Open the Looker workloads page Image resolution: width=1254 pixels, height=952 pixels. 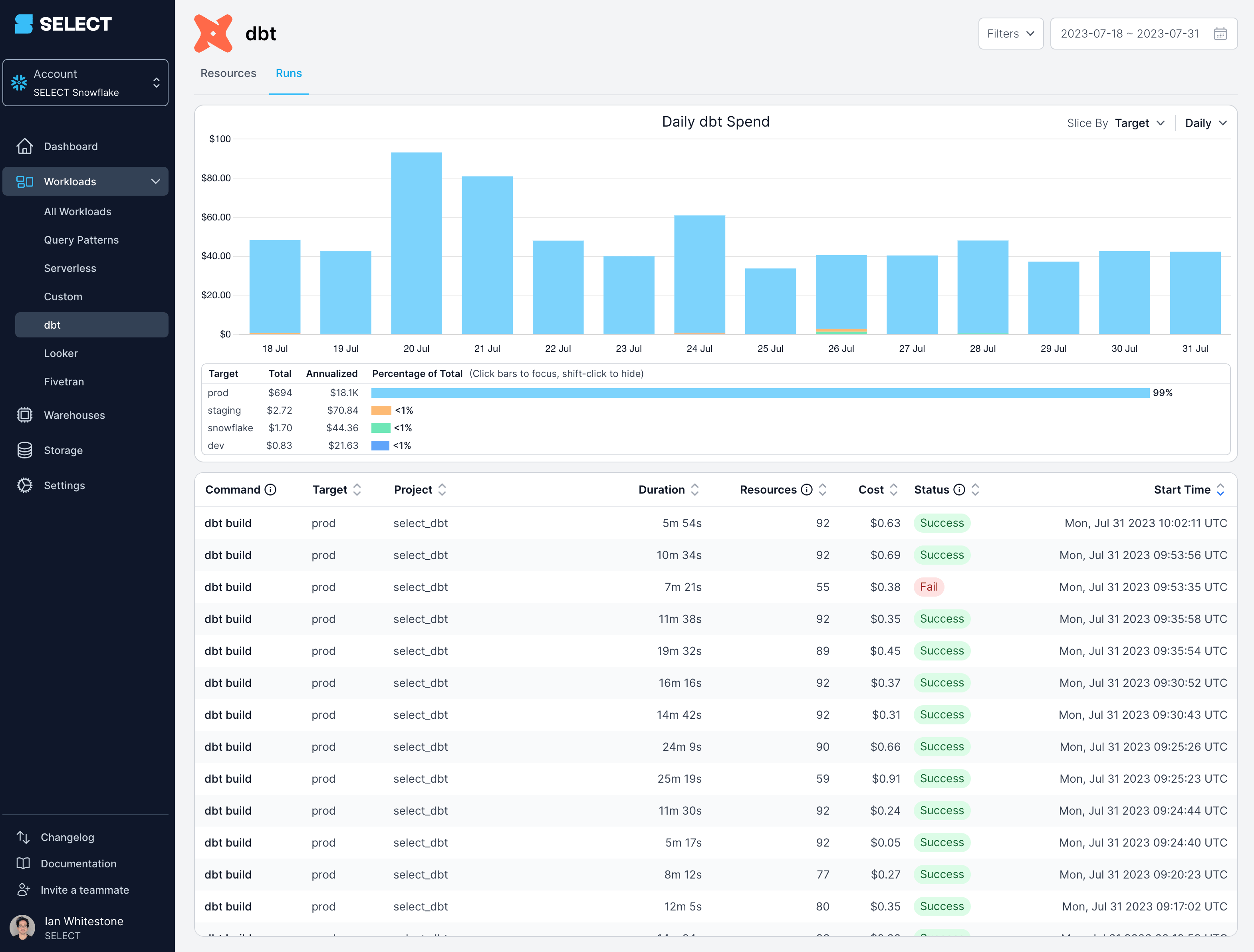point(61,353)
